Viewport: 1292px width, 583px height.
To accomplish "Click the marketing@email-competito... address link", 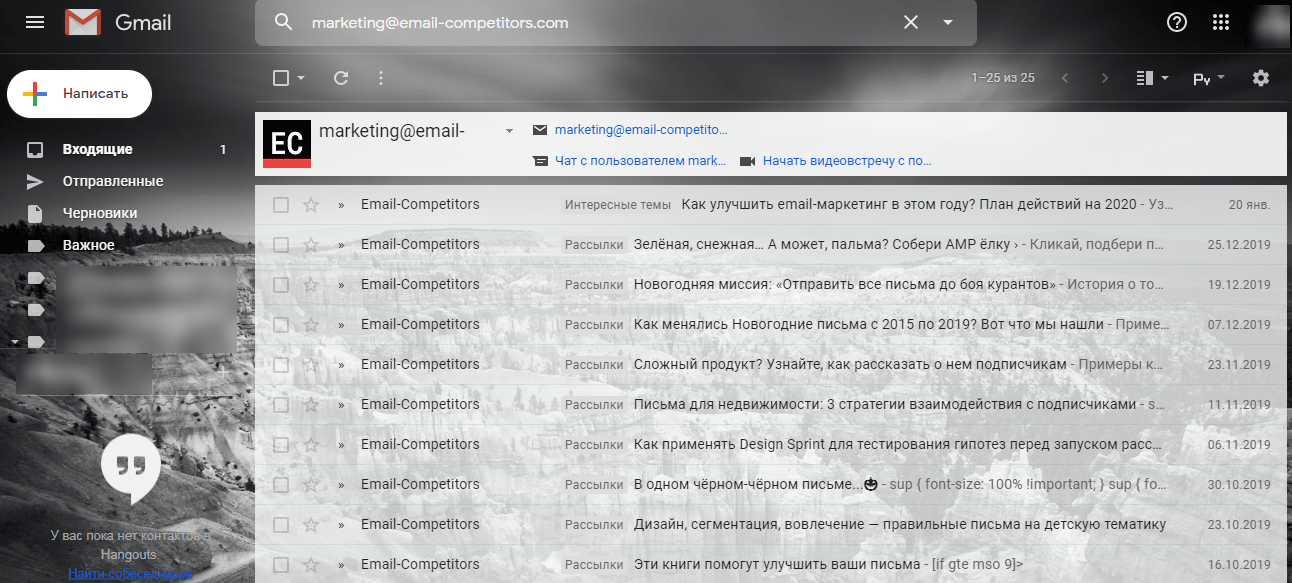I will 641,130.
